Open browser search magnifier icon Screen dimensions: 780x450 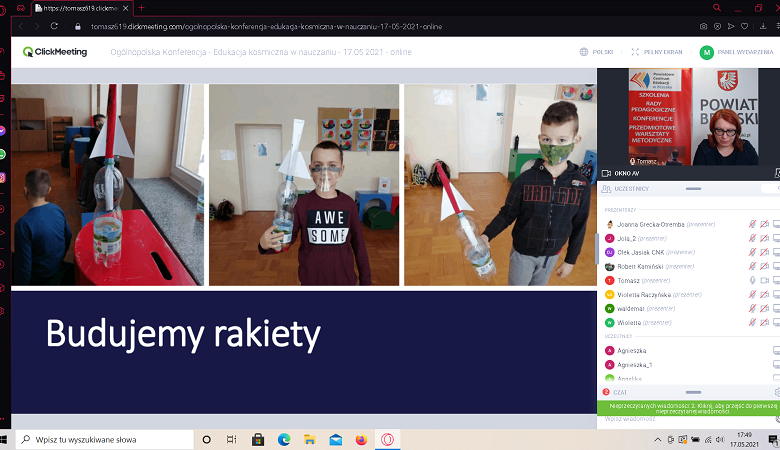[x=717, y=7]
